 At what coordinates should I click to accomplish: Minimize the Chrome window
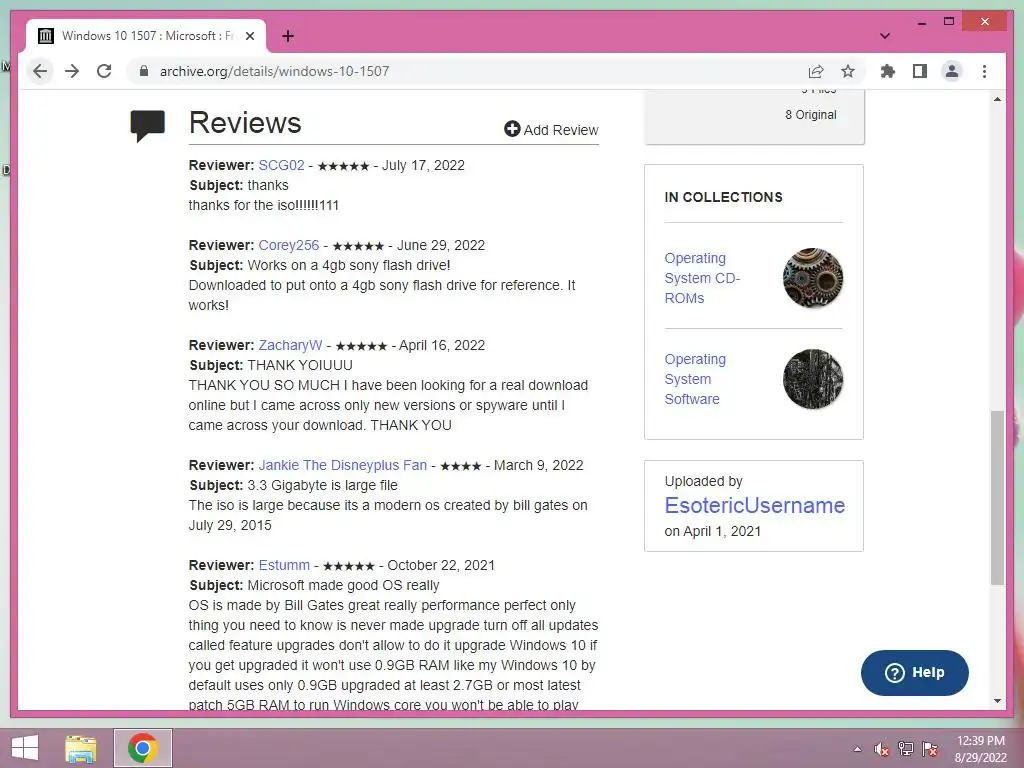pos(921,22)
